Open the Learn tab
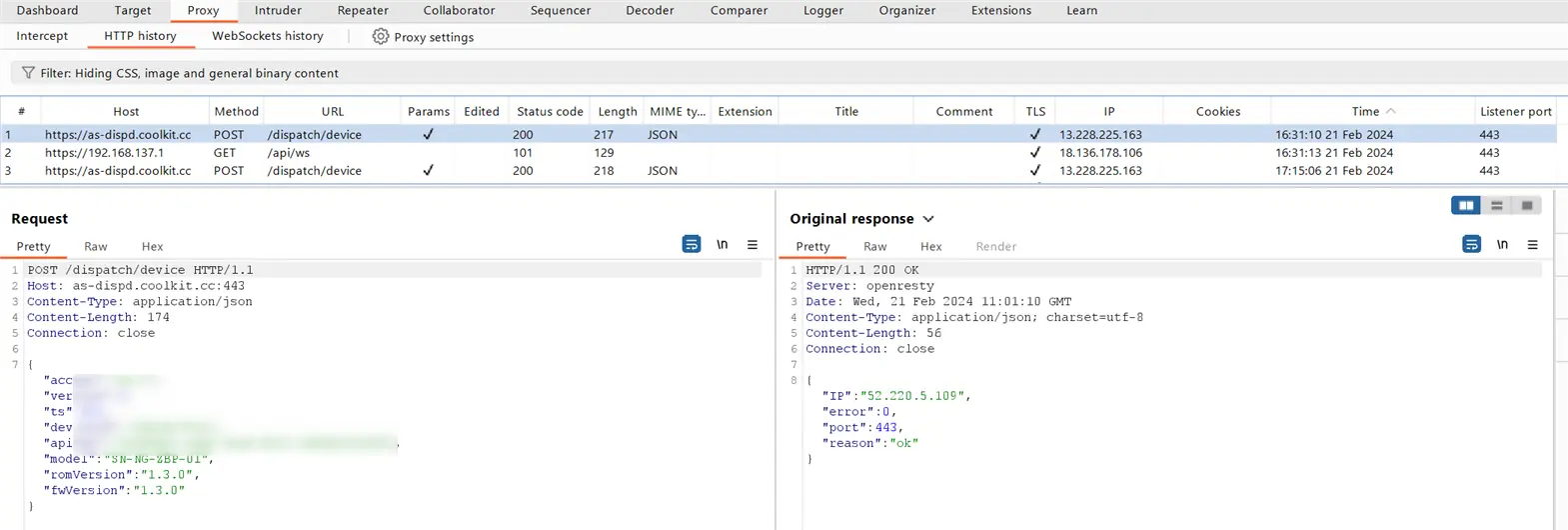1568x530 pixels. pyautogui.click(x=1081, y=10)
